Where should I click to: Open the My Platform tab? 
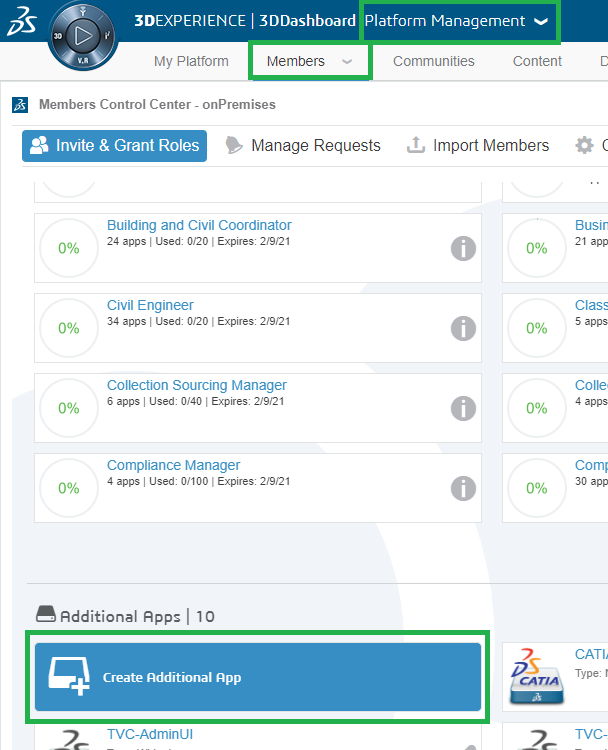coord(191,61)
